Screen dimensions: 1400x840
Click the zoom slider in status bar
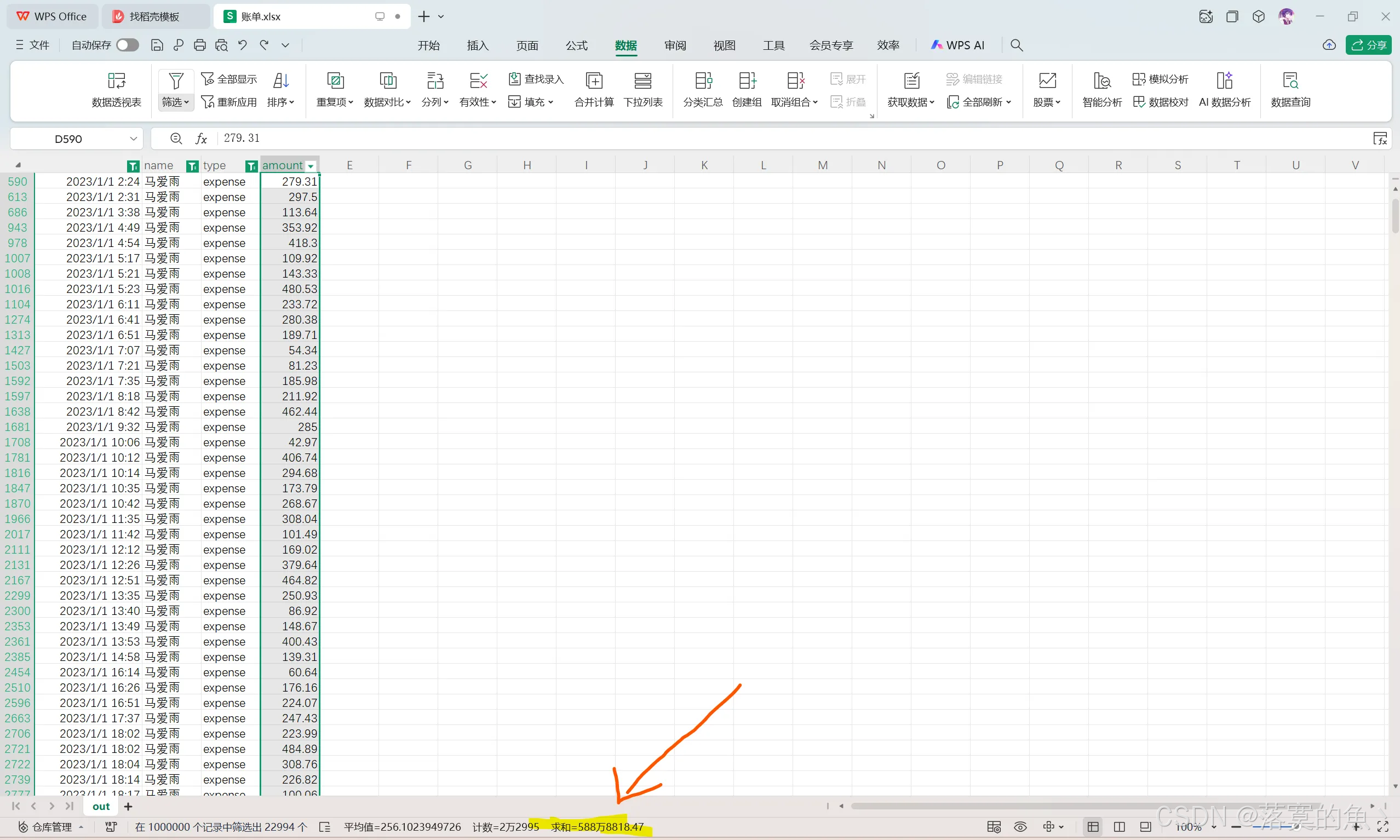tap(1296, 827)
